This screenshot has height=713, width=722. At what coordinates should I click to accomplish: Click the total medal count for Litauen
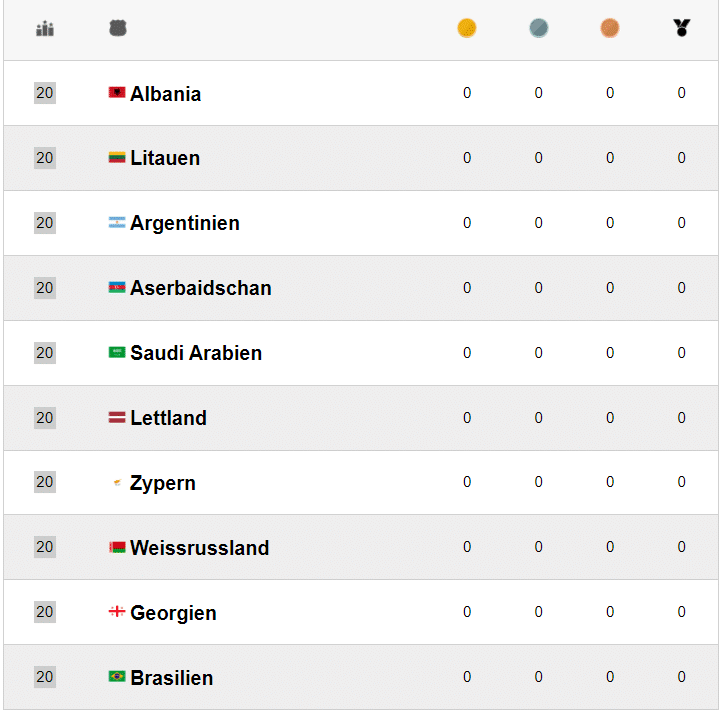tap(682, 158)
